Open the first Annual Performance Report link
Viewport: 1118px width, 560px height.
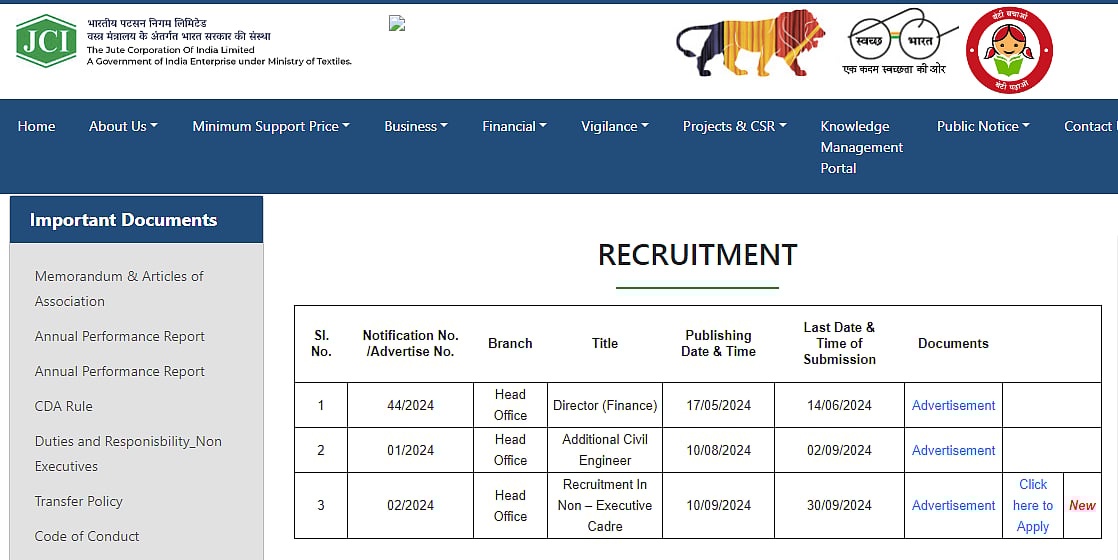point(120,337)
